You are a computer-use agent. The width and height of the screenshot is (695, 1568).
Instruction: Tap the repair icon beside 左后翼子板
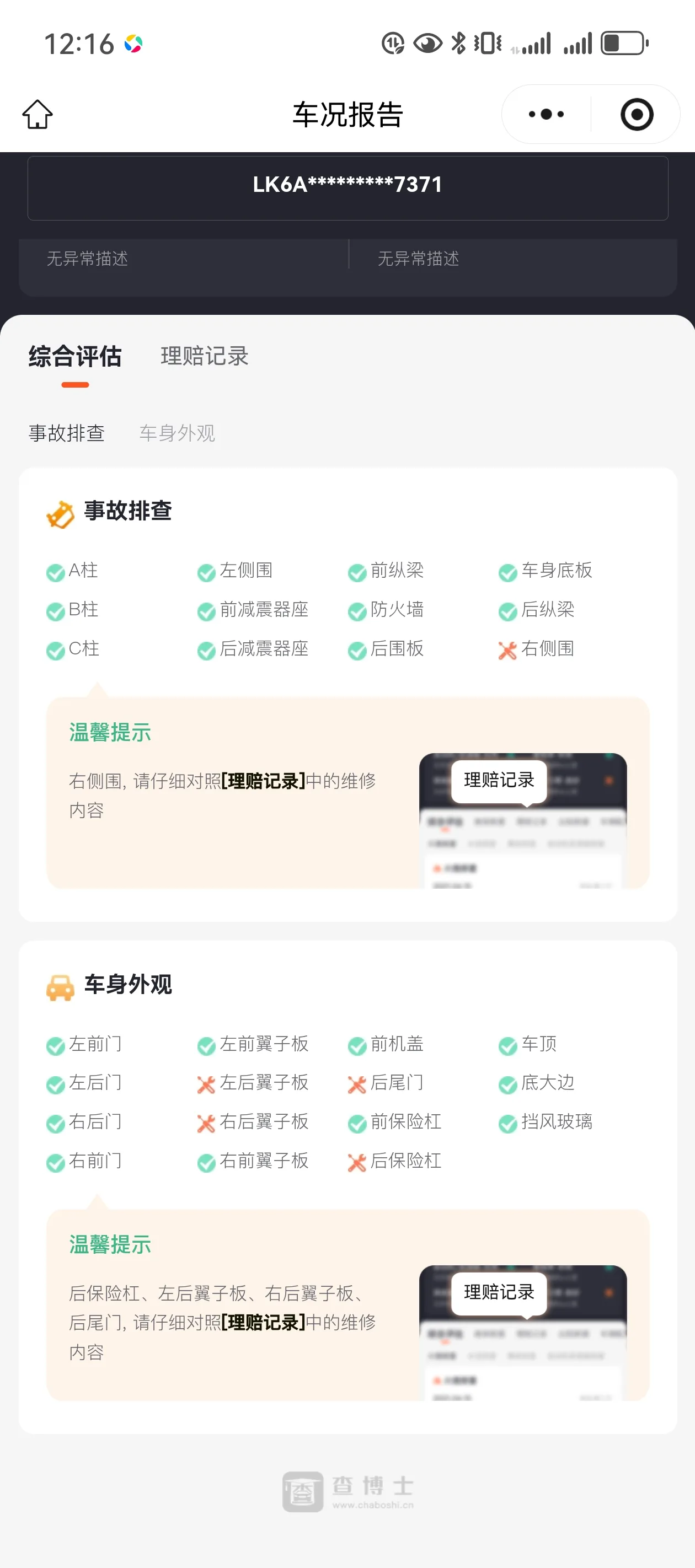[206, 1084]
